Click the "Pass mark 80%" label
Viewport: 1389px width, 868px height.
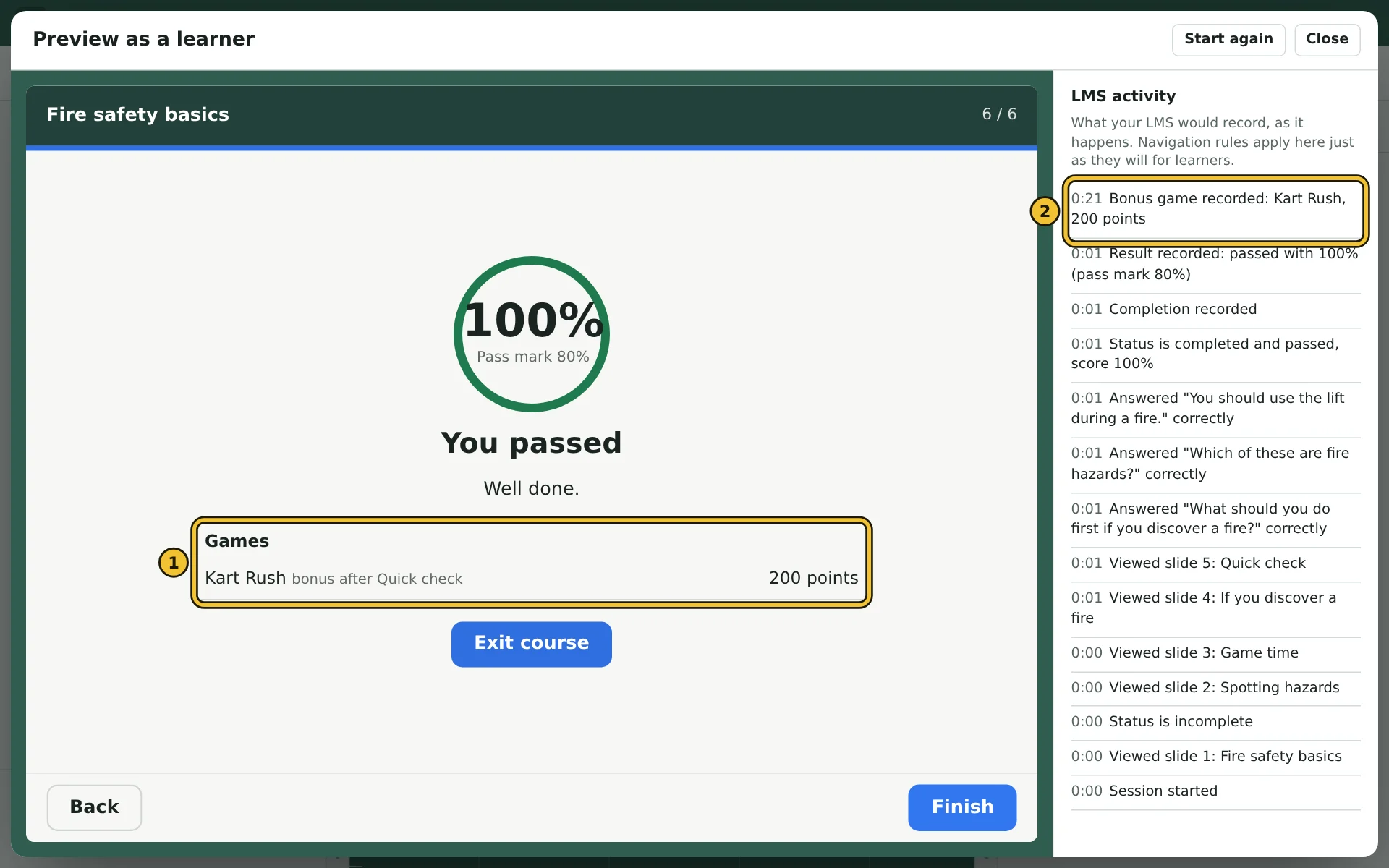(532, 357)
